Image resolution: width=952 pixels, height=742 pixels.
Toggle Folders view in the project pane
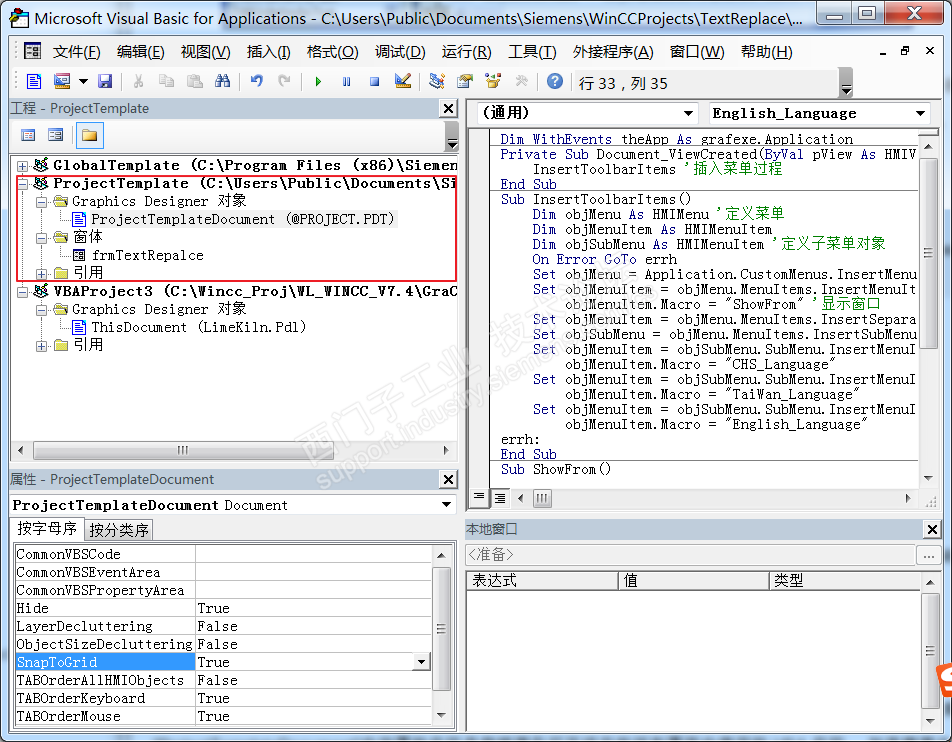click(89, 135)
